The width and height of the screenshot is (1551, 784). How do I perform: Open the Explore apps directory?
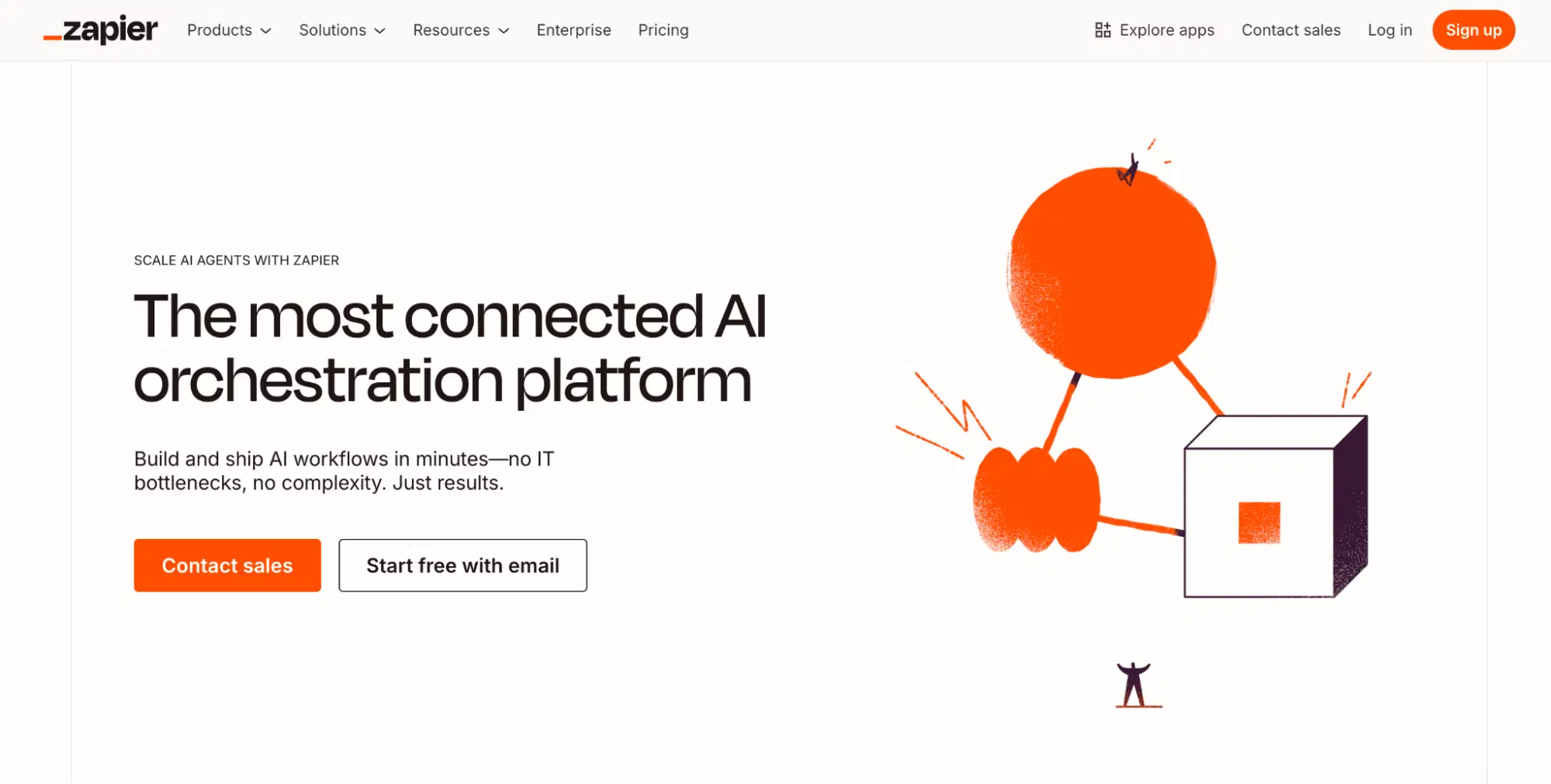click(x=1166, y=30)
